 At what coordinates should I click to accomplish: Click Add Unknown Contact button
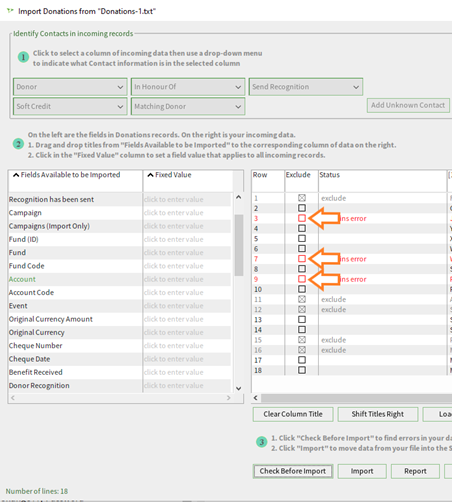pyautogui.click(x=408, y=105)
